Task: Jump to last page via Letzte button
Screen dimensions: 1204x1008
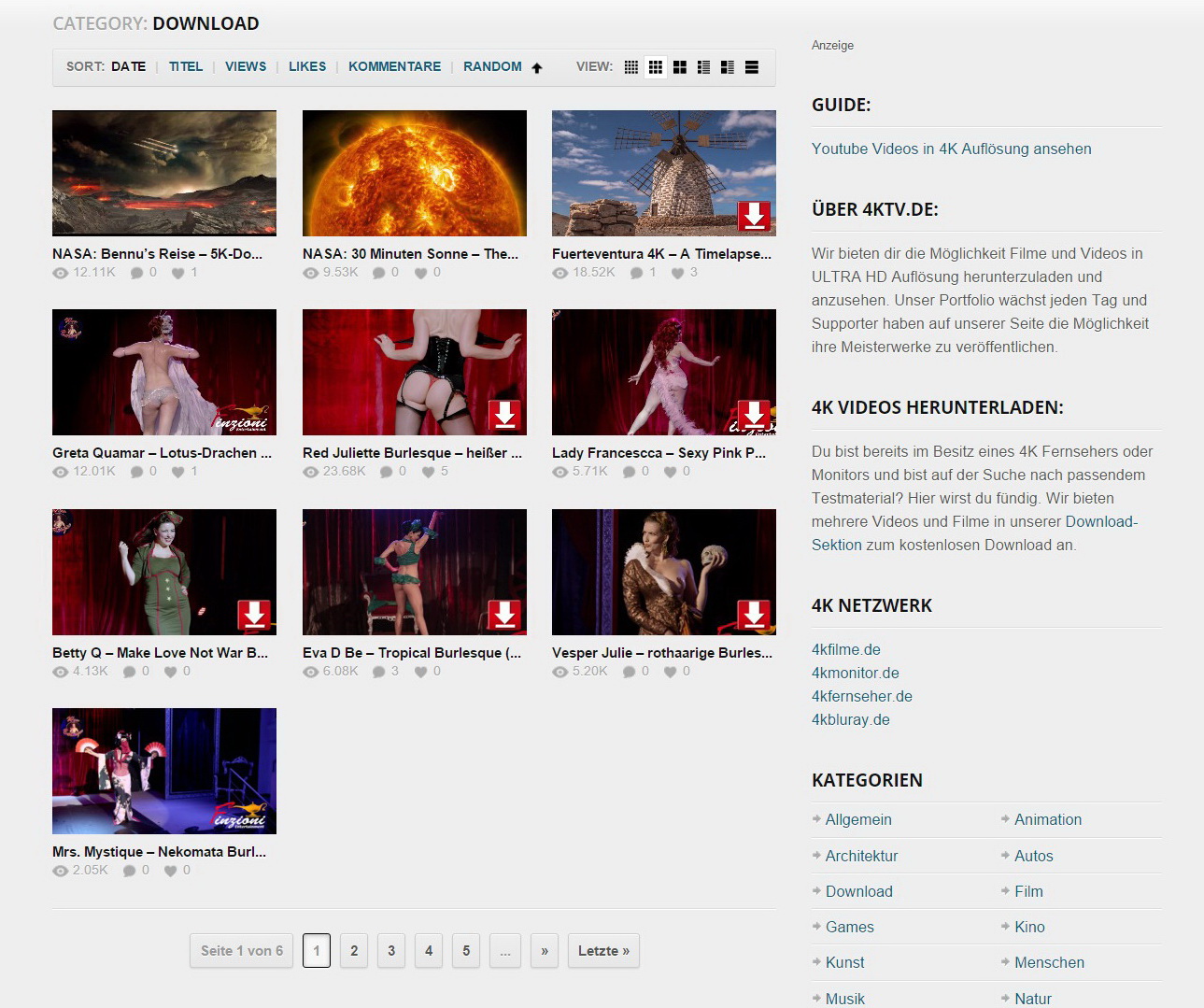Action: coord(603,951)
